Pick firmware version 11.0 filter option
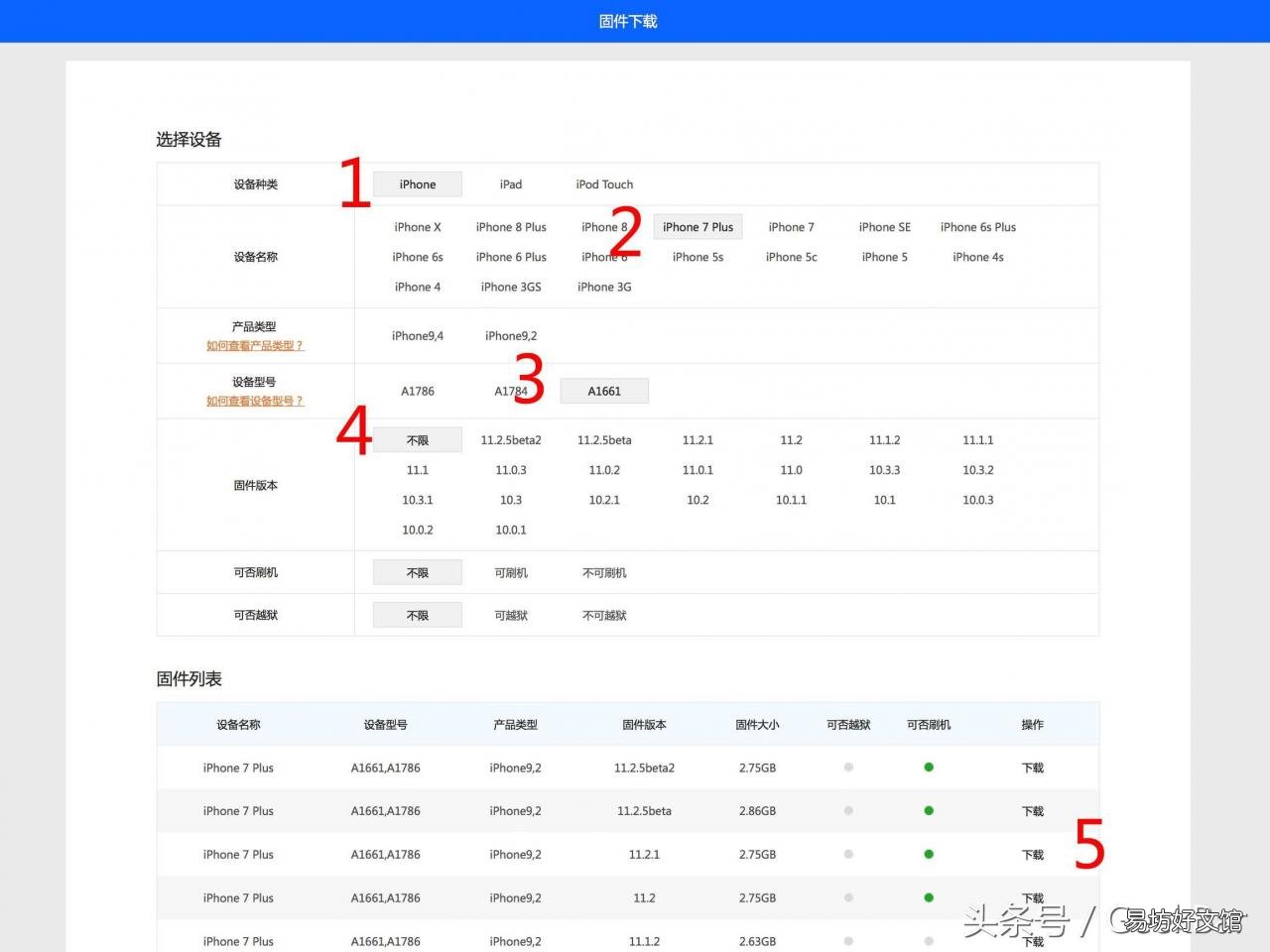This screenshot has width=1270, height=952. [791, 470]
